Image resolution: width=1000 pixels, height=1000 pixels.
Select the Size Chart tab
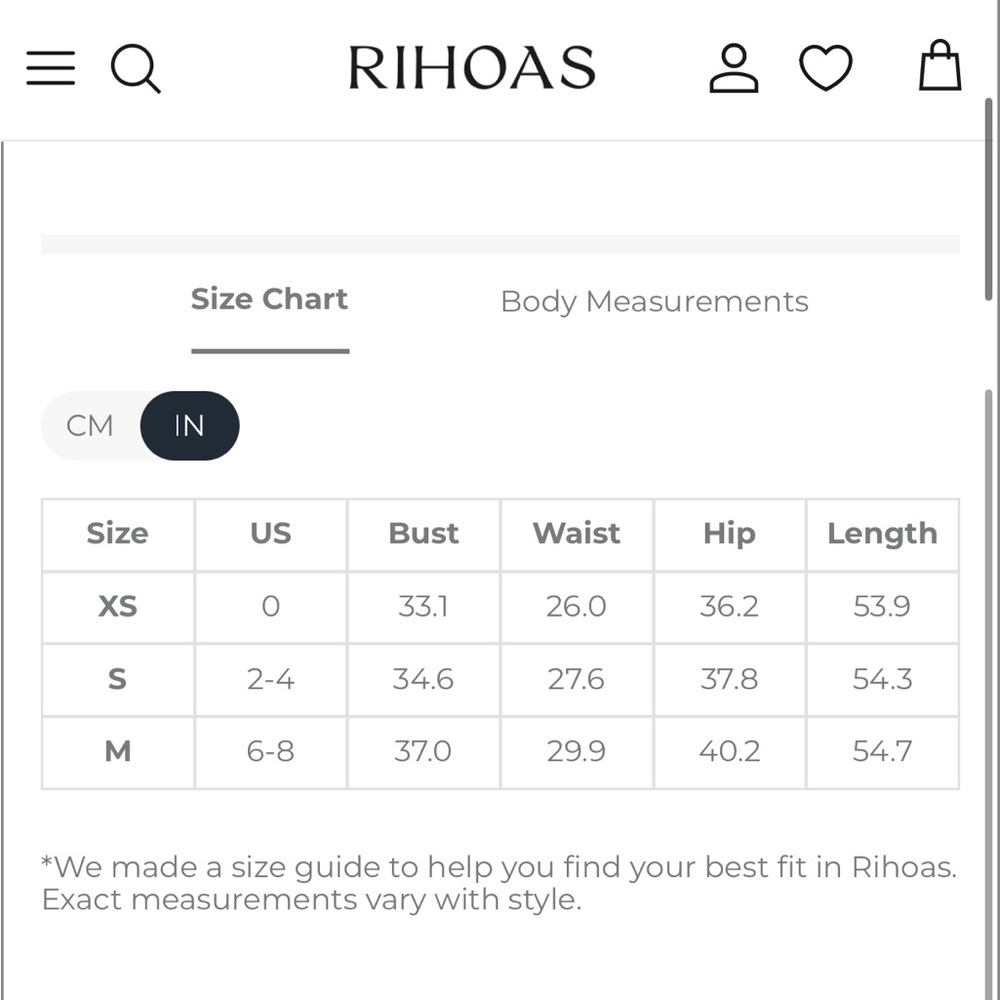click(x=269, y=299)
